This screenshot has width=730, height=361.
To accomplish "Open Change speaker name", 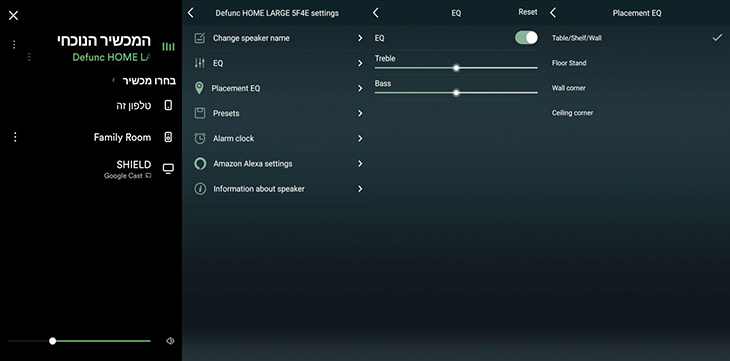I will click(x=276, y=38).
